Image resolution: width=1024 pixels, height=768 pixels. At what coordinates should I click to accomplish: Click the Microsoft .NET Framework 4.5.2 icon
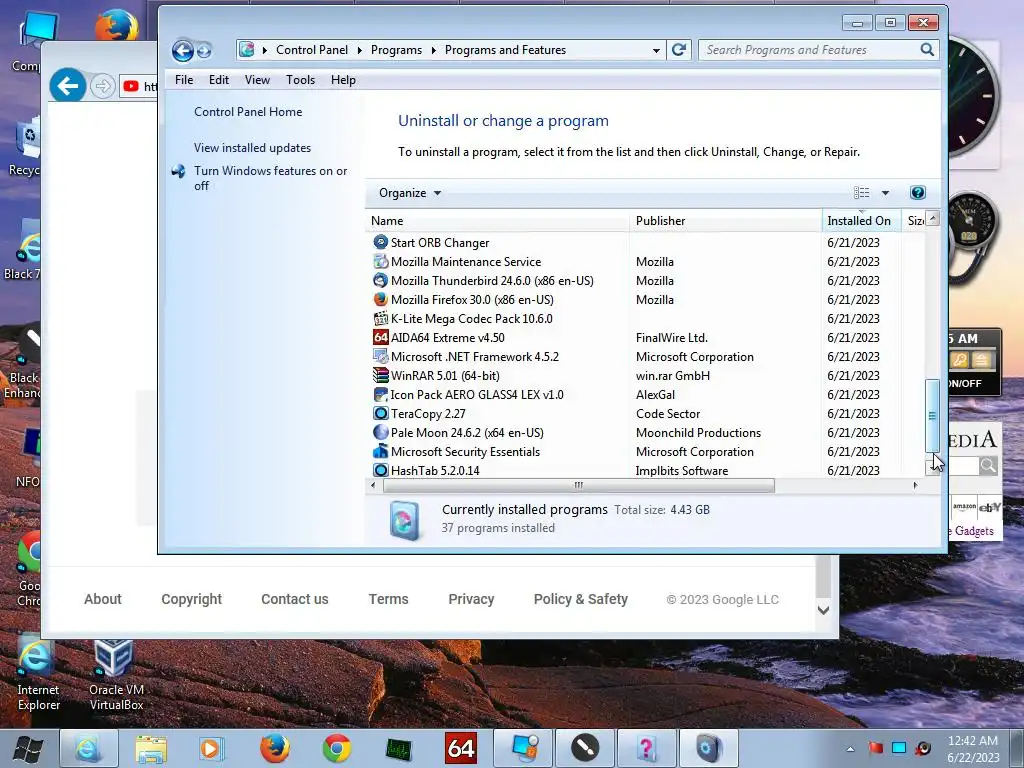pyautogui.click(x=380, y=356)
